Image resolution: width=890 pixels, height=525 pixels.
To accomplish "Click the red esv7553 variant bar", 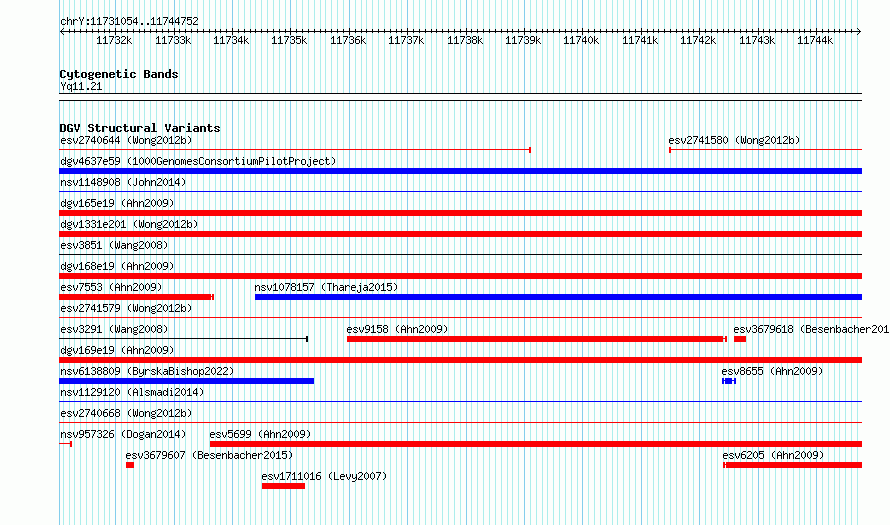I will click(x=136, y=297).
